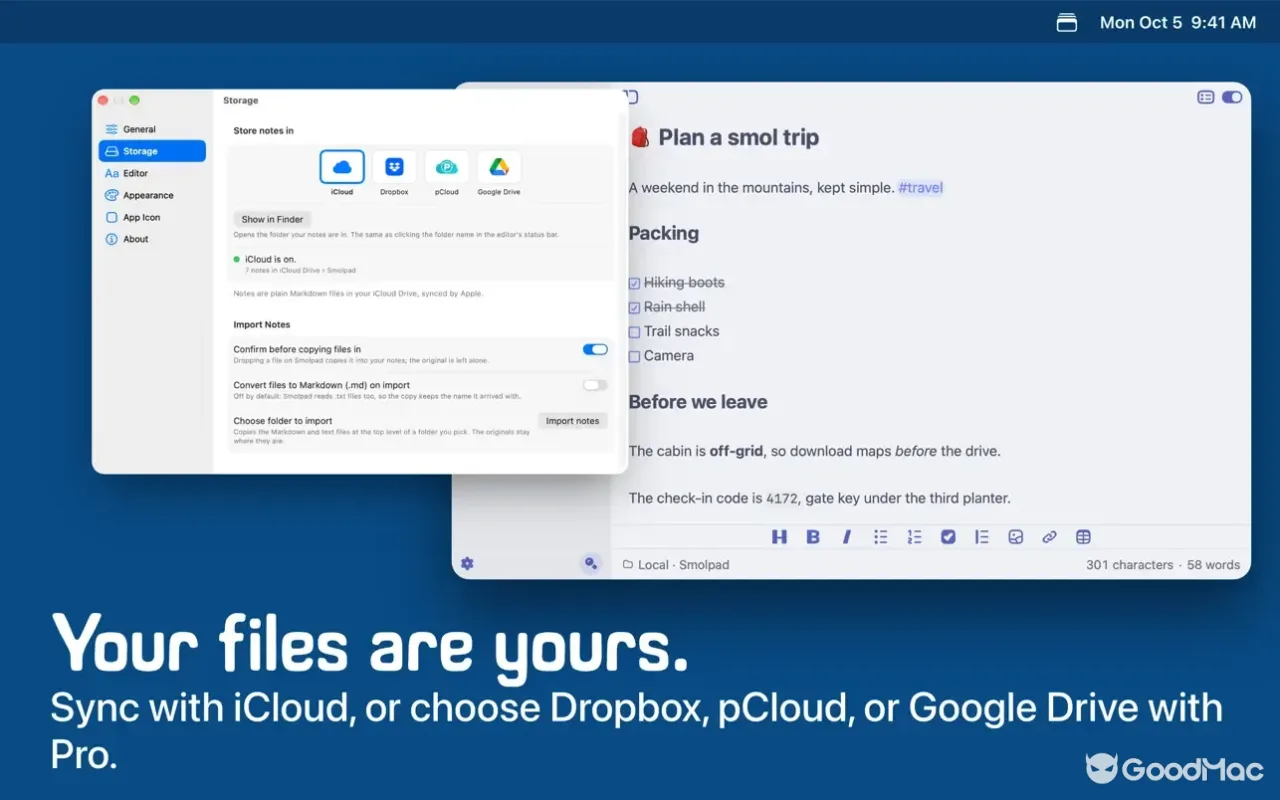
Task: Insert an image from the editor toolbar
Action: [x=1015, y=537]
